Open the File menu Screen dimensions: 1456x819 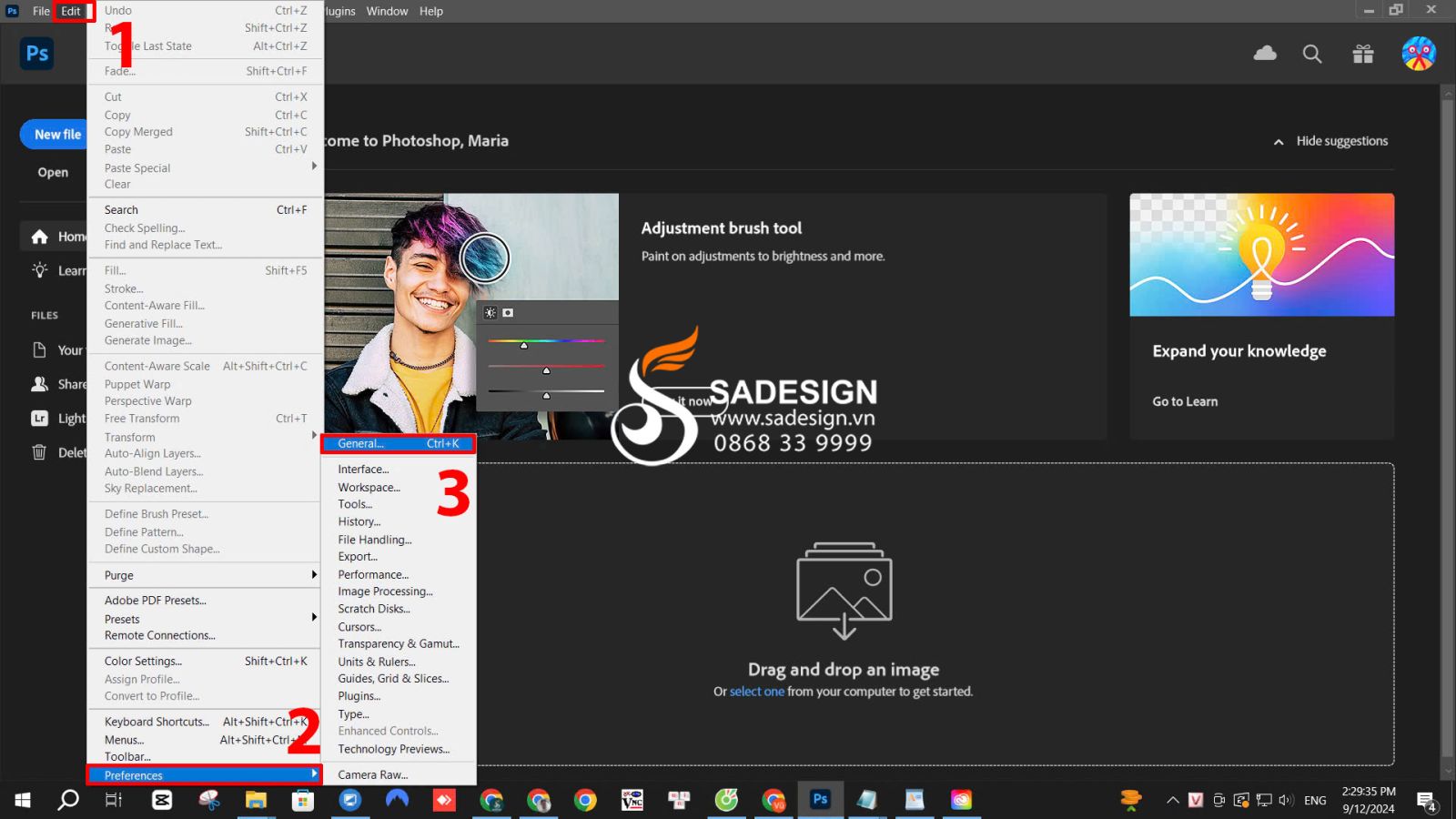click(41, 11)
